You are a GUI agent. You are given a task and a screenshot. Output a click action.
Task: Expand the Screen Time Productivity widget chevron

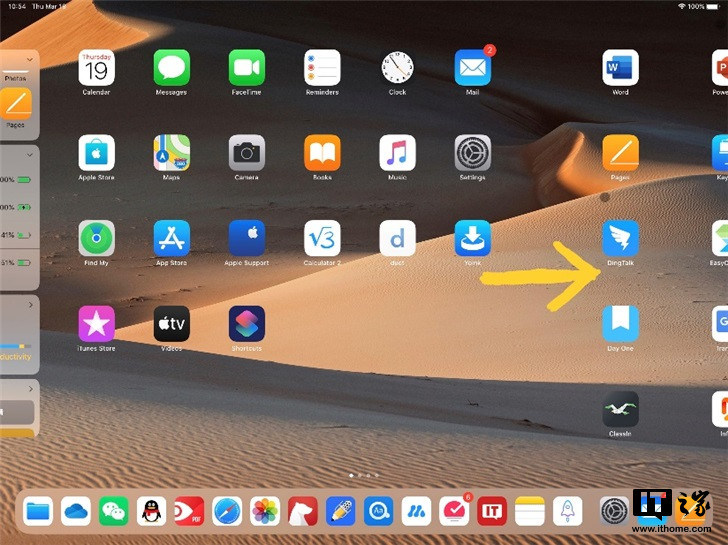pos(31,305)
